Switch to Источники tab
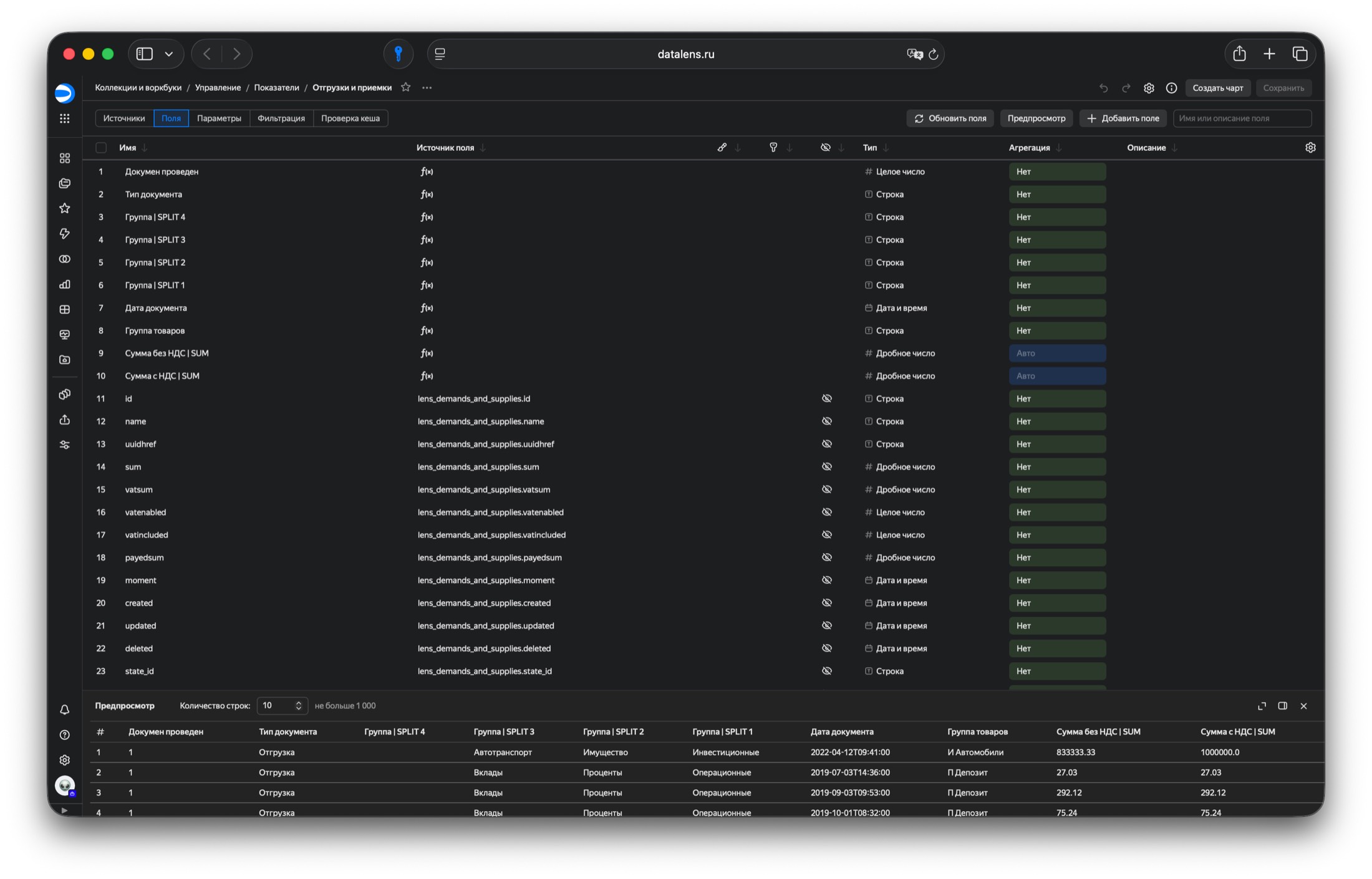The width and height of the screenshot is (1372, 879). click(124, 118)
